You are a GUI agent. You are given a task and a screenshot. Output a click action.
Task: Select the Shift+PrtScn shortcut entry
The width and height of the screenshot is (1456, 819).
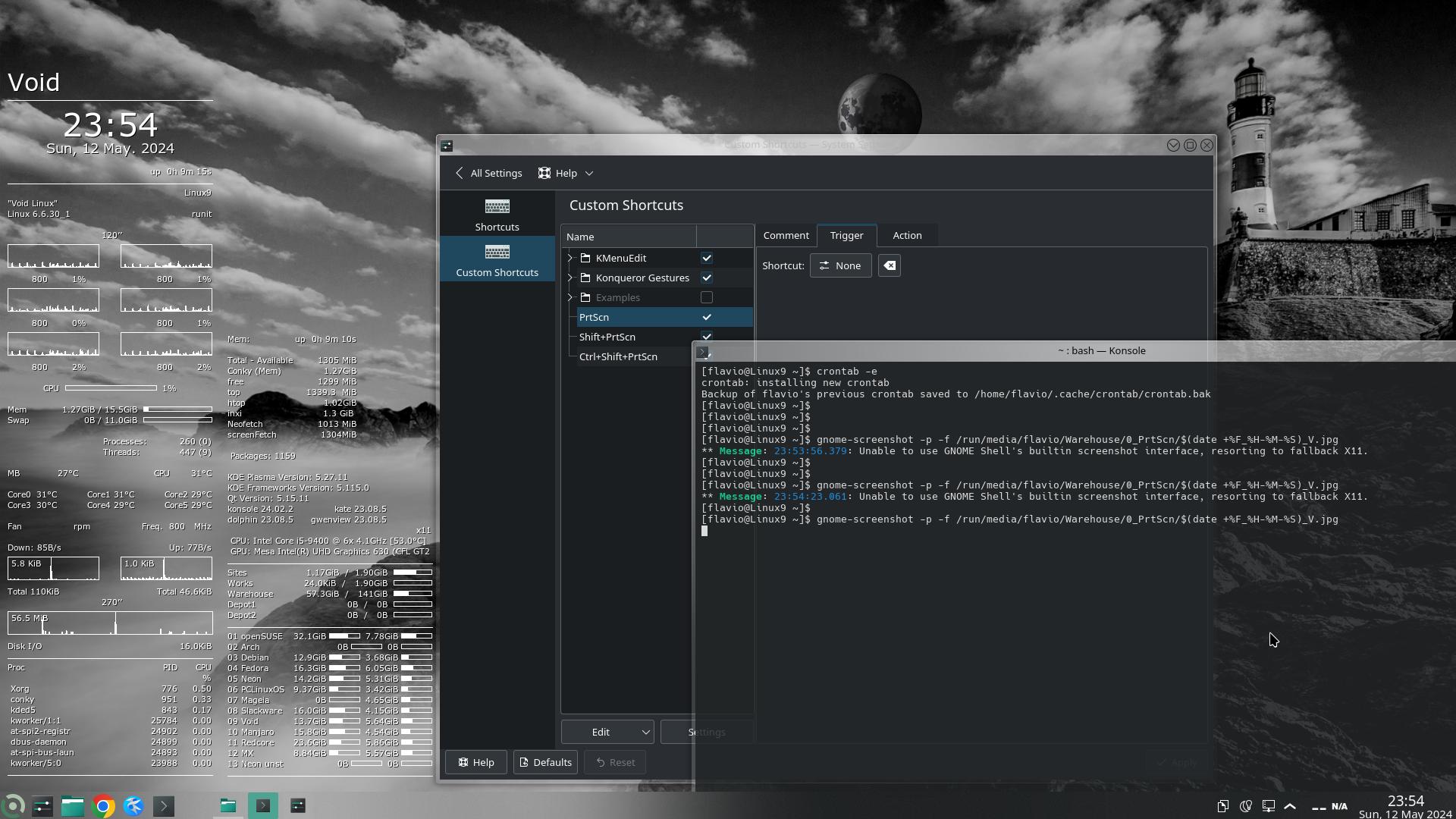pyautogui.click(x=607, y=337)
